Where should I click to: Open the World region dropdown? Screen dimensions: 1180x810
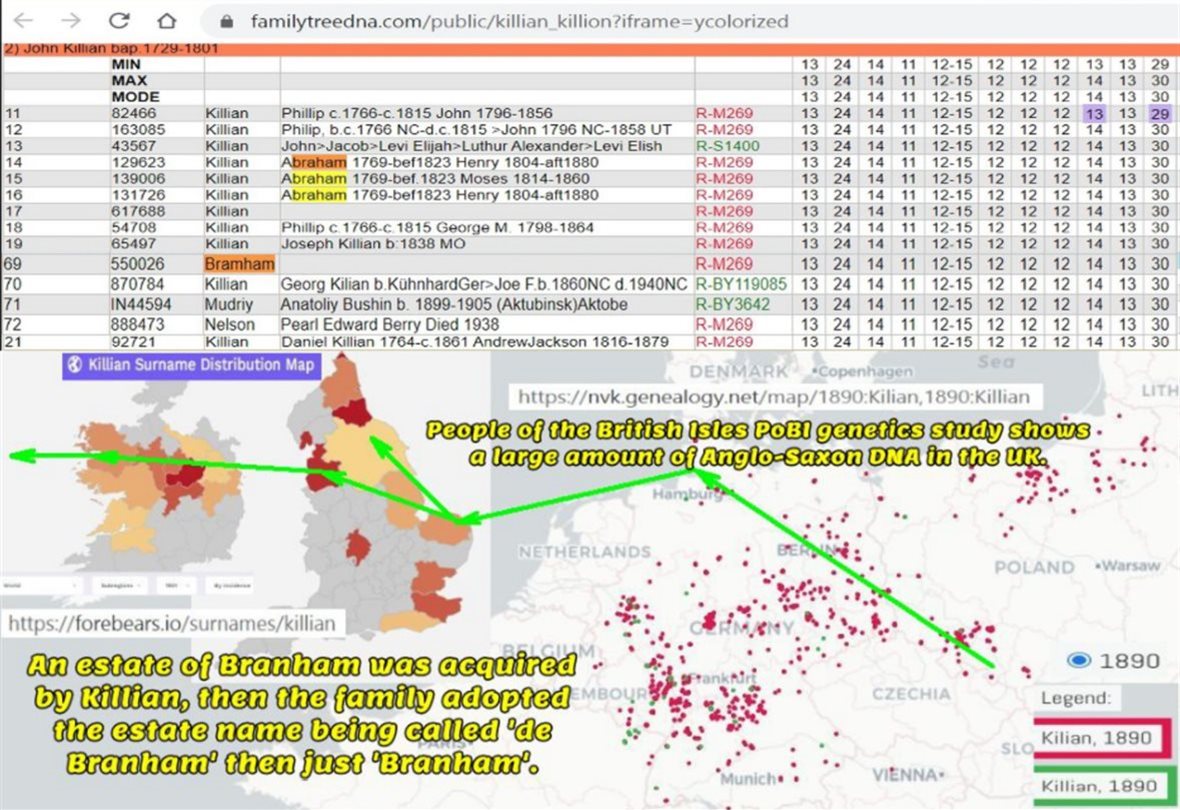coord(40,584)
